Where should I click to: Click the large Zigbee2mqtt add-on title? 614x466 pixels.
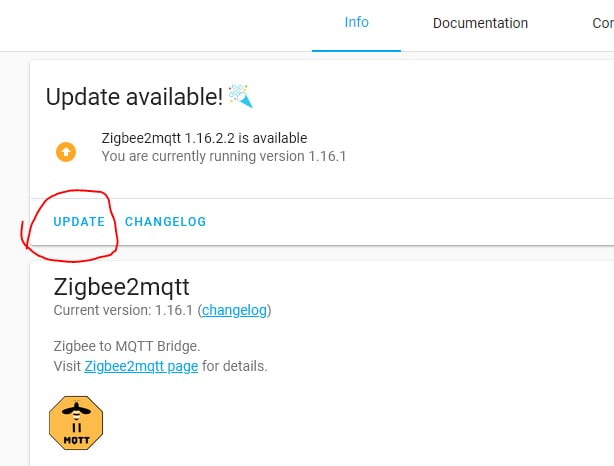(x=121, y=287)
